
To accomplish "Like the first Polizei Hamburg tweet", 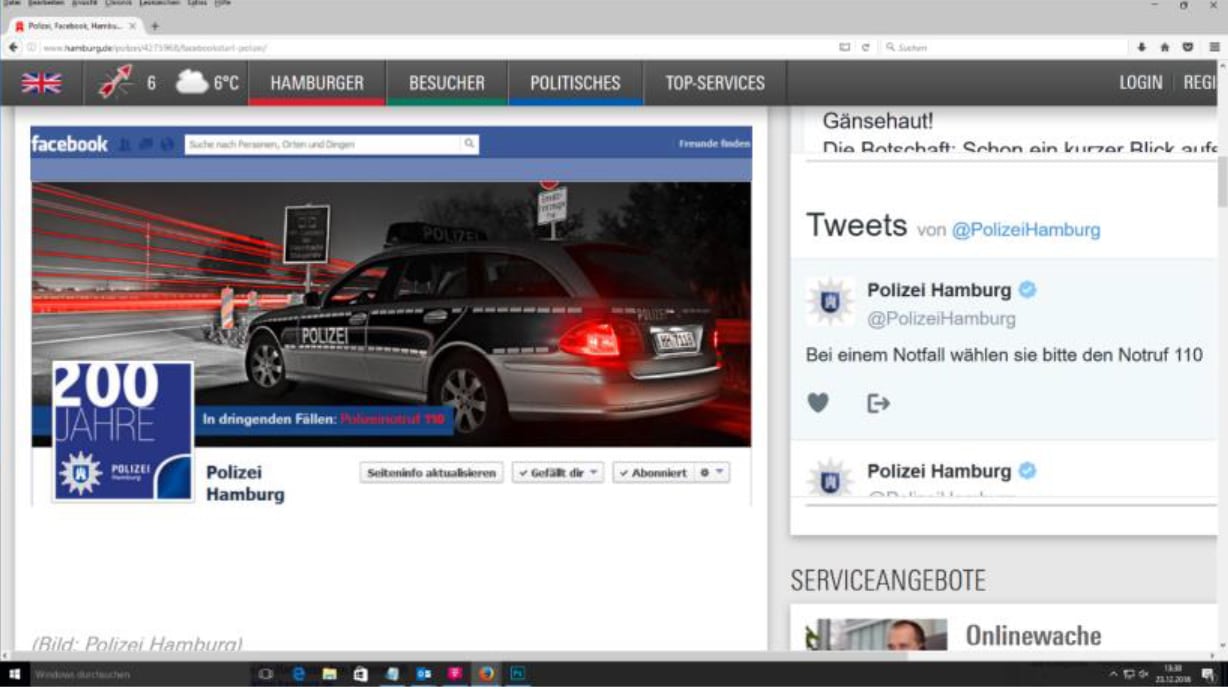I will [x=818, y=403].
